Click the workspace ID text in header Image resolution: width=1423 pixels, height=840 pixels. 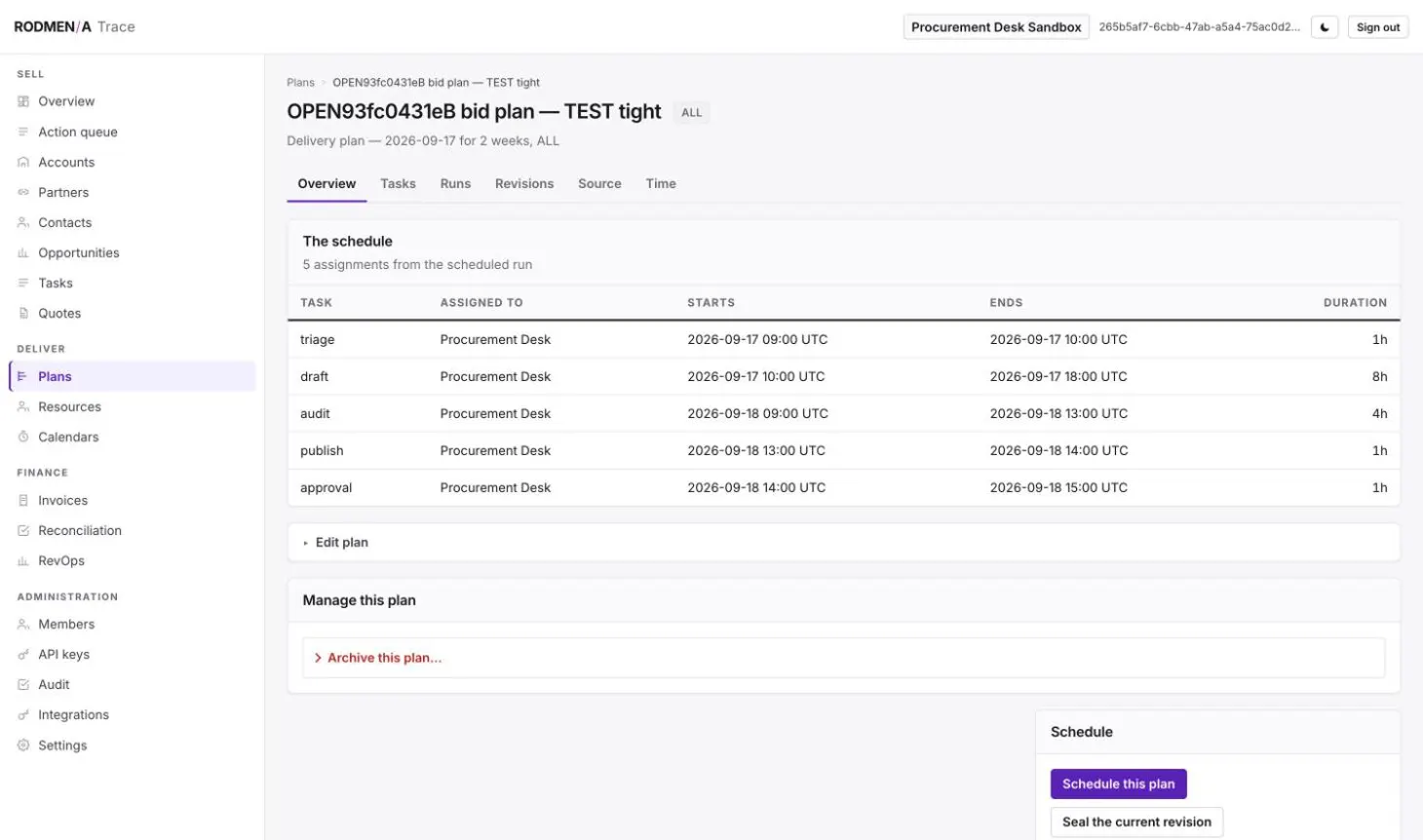1199,27
